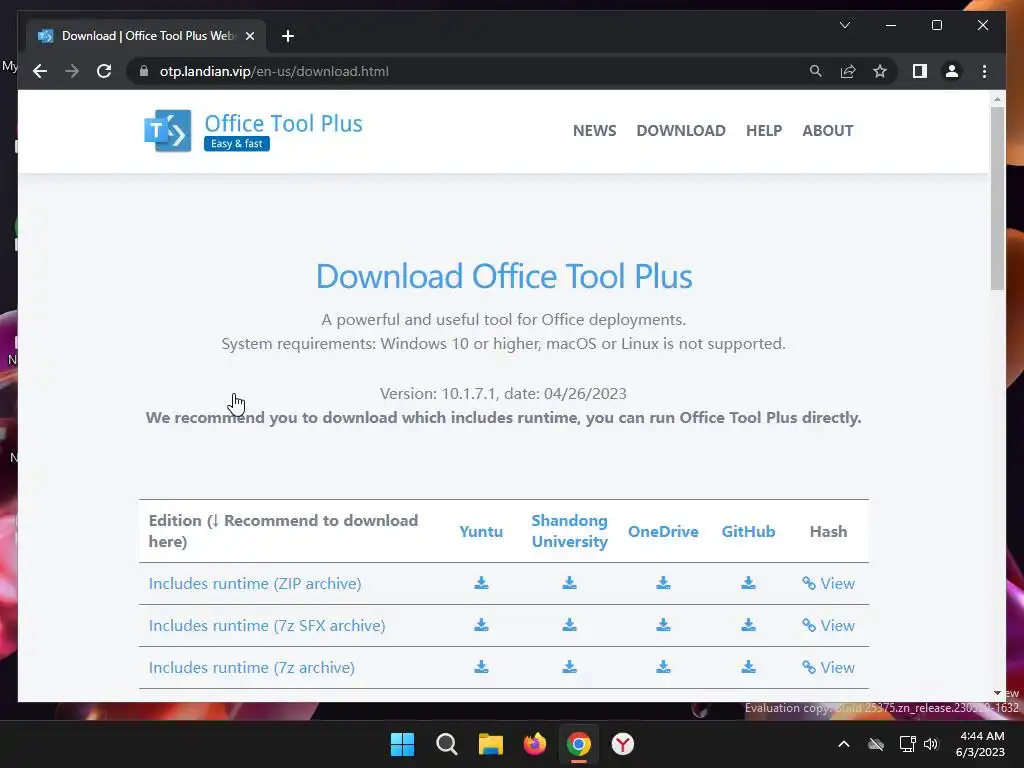Click the Hash column header
The width and height of the screenshot is (1024, 768).
pyautogui.click(x=828, y=531)
